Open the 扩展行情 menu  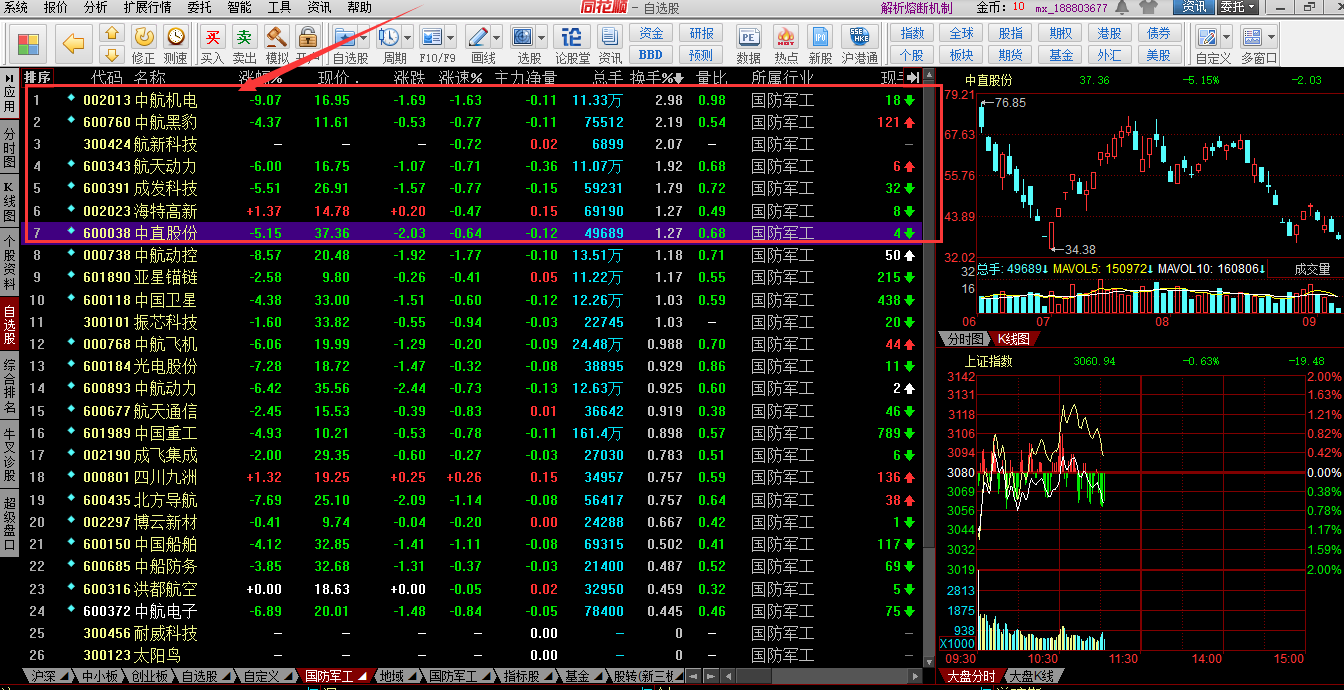click(x=147, y=7)
